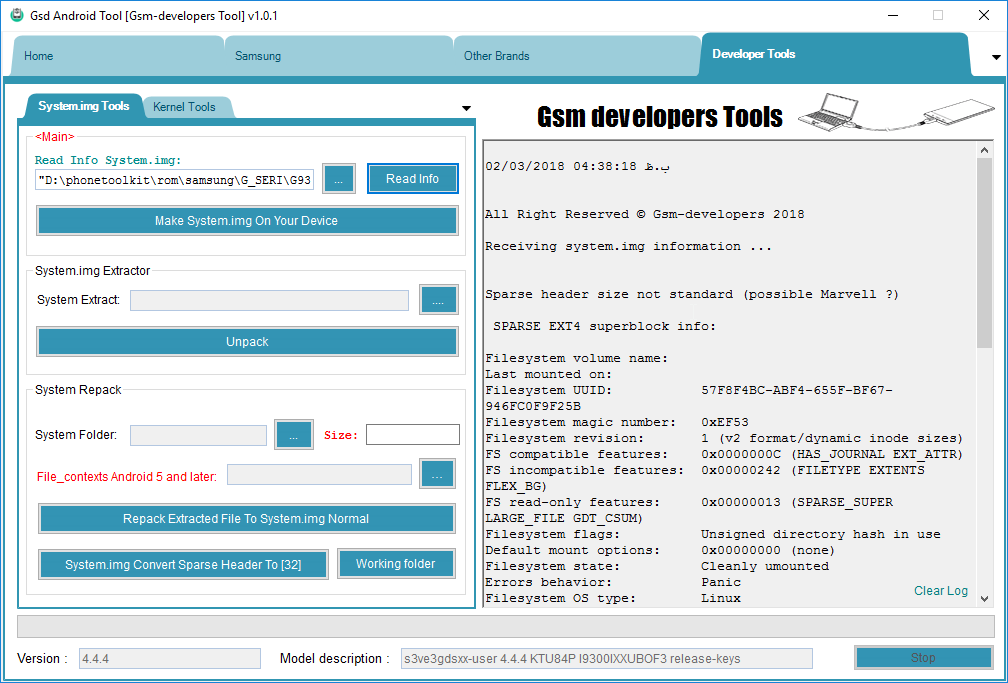Click the File_contexts path field
1008x683 pixels.
pyautogui.click(x=320, y=475)
